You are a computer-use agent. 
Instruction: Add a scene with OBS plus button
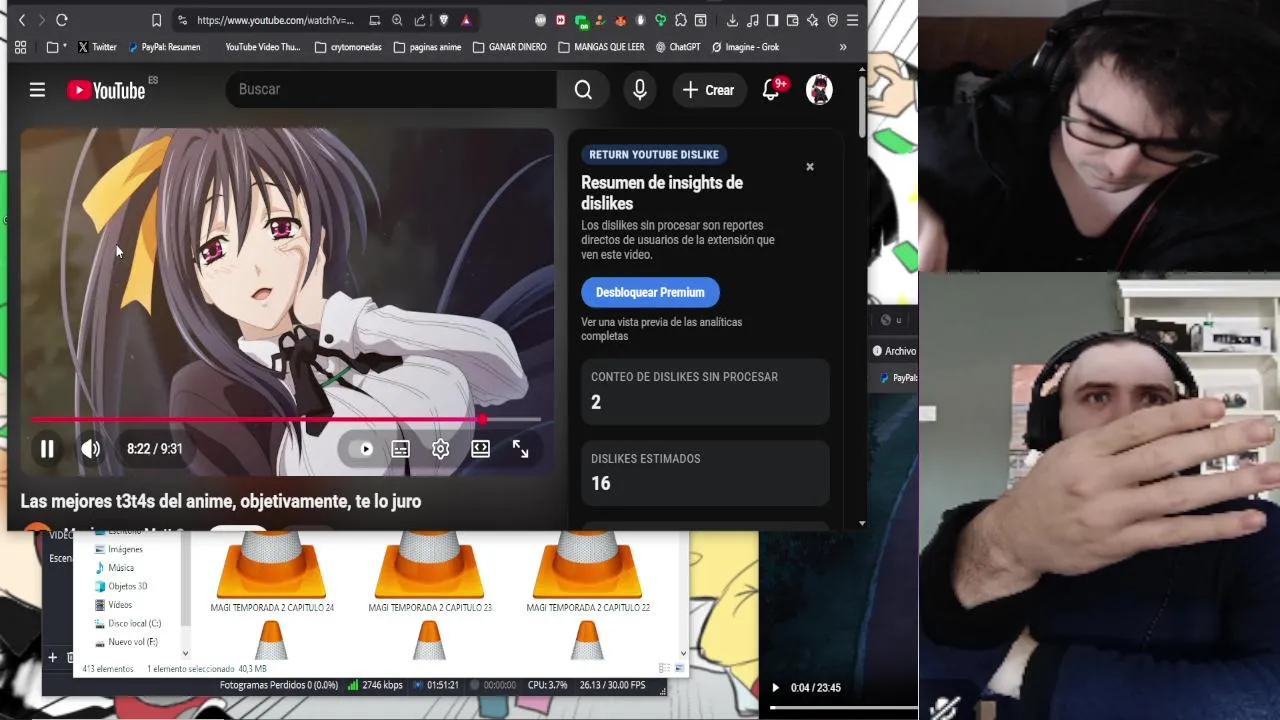click(53, 657)
